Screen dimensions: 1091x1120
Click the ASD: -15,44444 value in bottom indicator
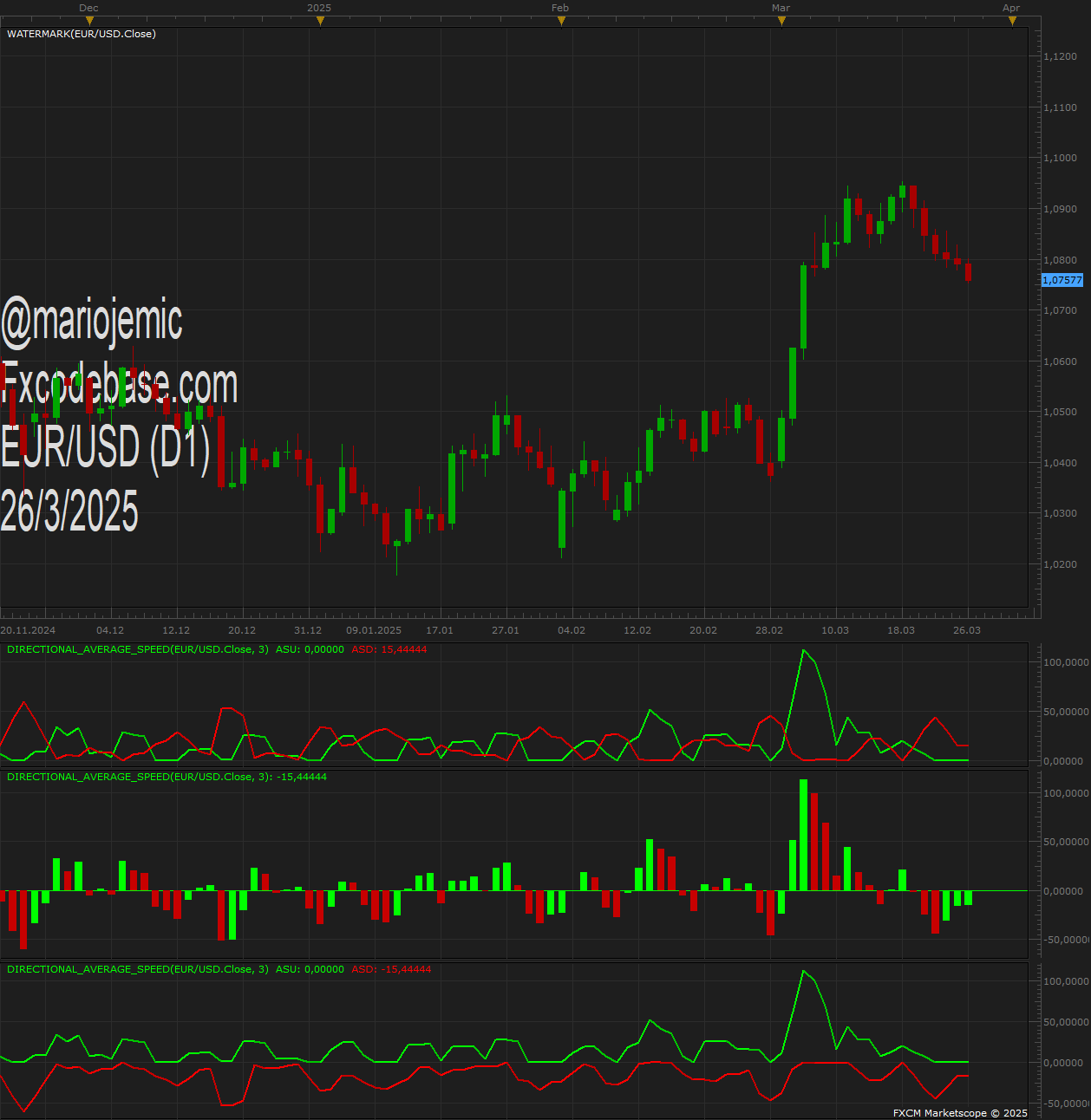pos(391,969)
